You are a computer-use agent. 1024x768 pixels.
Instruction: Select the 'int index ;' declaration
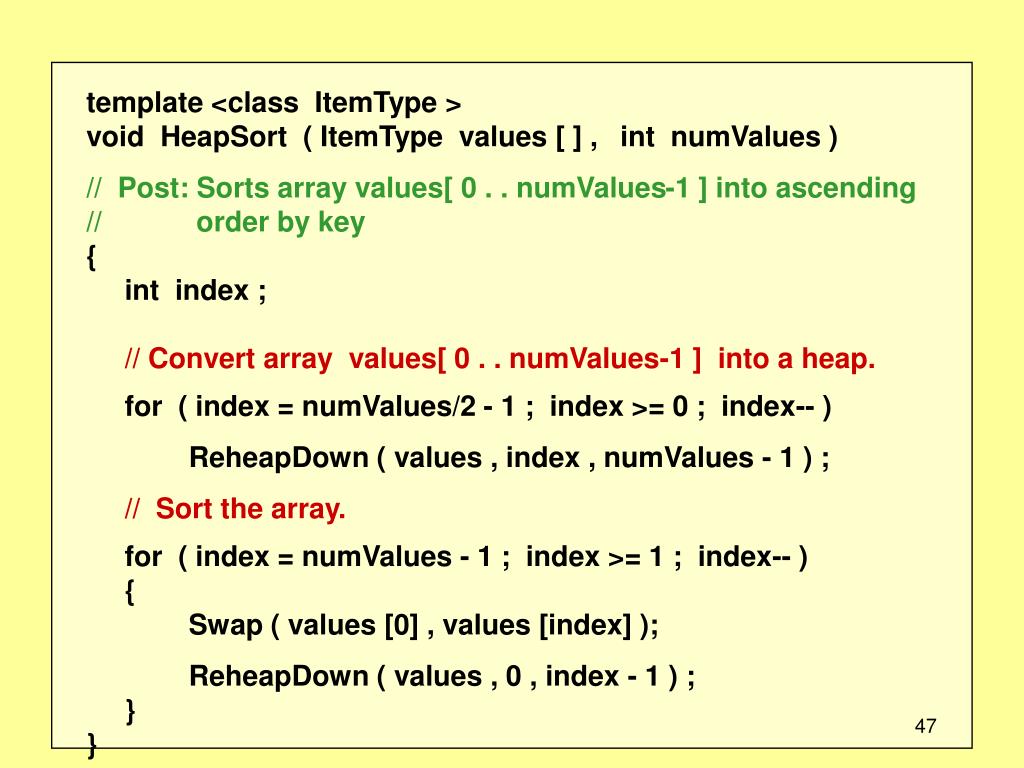[x=195, y=291]
